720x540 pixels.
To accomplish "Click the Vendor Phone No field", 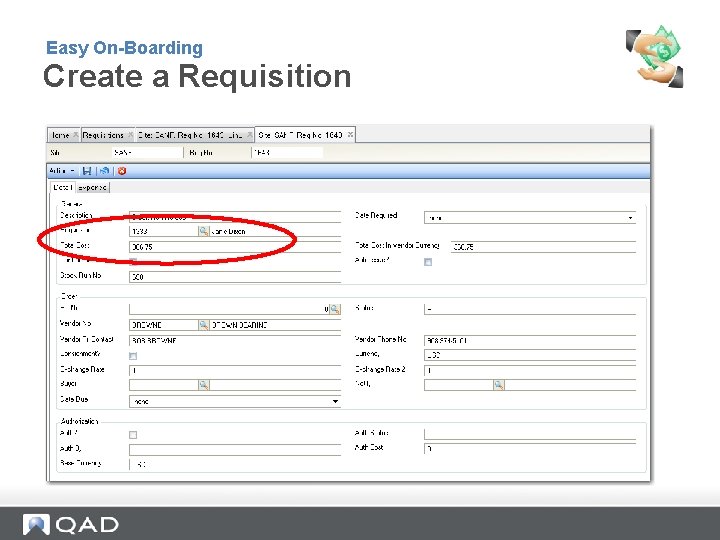I will point(530,340).
